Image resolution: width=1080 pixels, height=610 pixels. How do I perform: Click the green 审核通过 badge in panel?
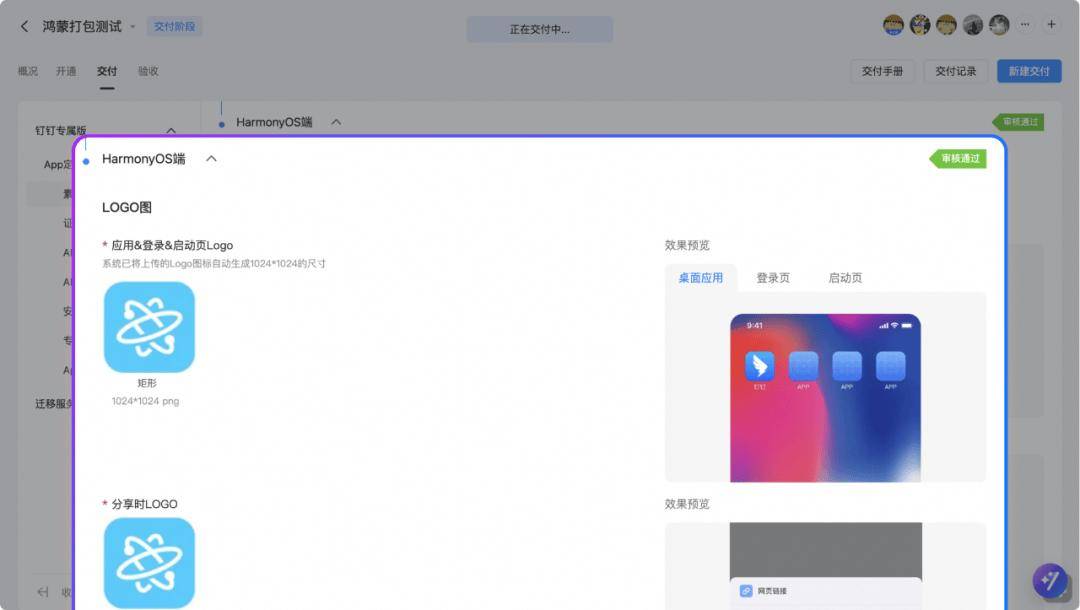pyautogui.click(x=958, y=159)
